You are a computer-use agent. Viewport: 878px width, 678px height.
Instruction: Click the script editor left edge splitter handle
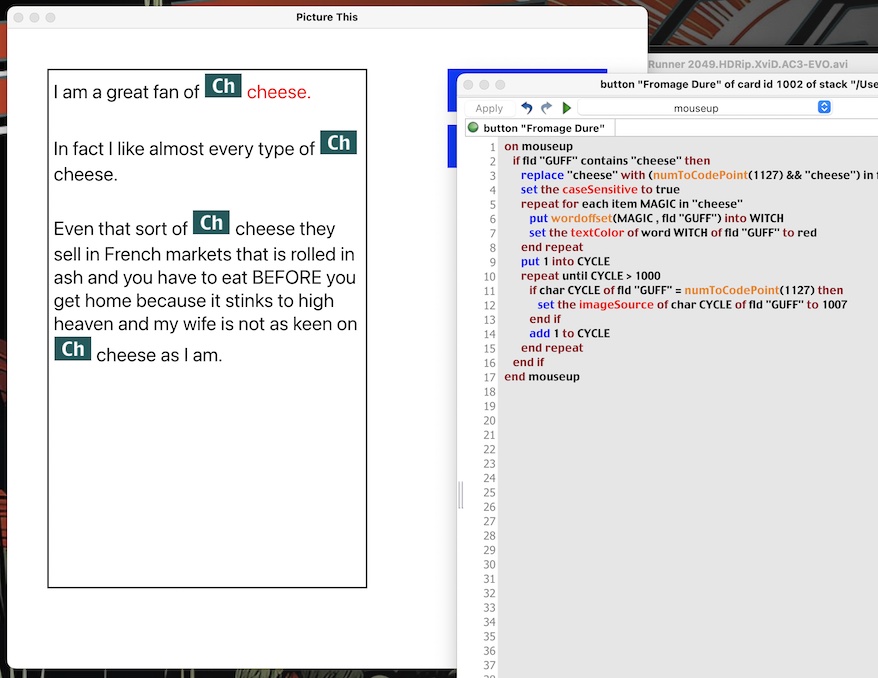pos(460,495)
